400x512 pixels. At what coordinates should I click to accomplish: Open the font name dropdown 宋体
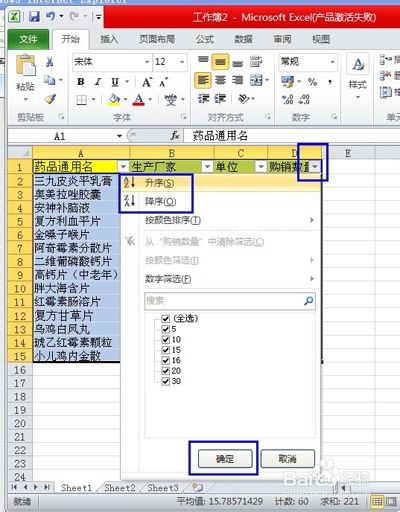point(147,62)
